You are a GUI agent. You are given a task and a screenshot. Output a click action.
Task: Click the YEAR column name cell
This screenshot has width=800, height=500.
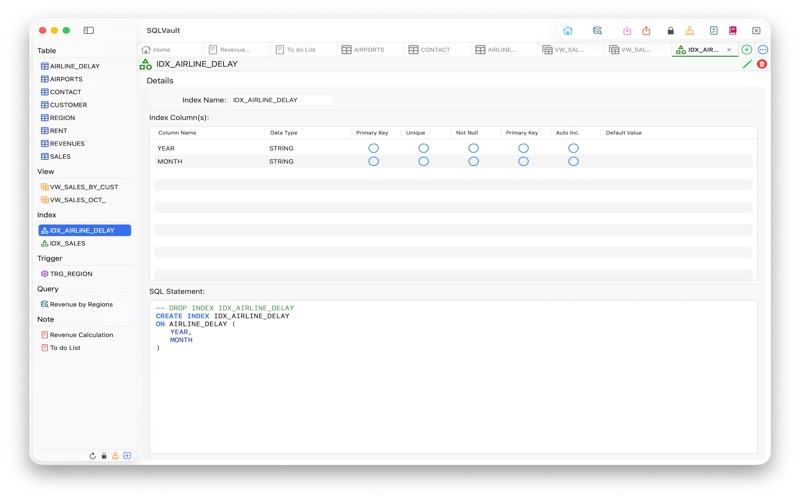click(x=166, y=148)
